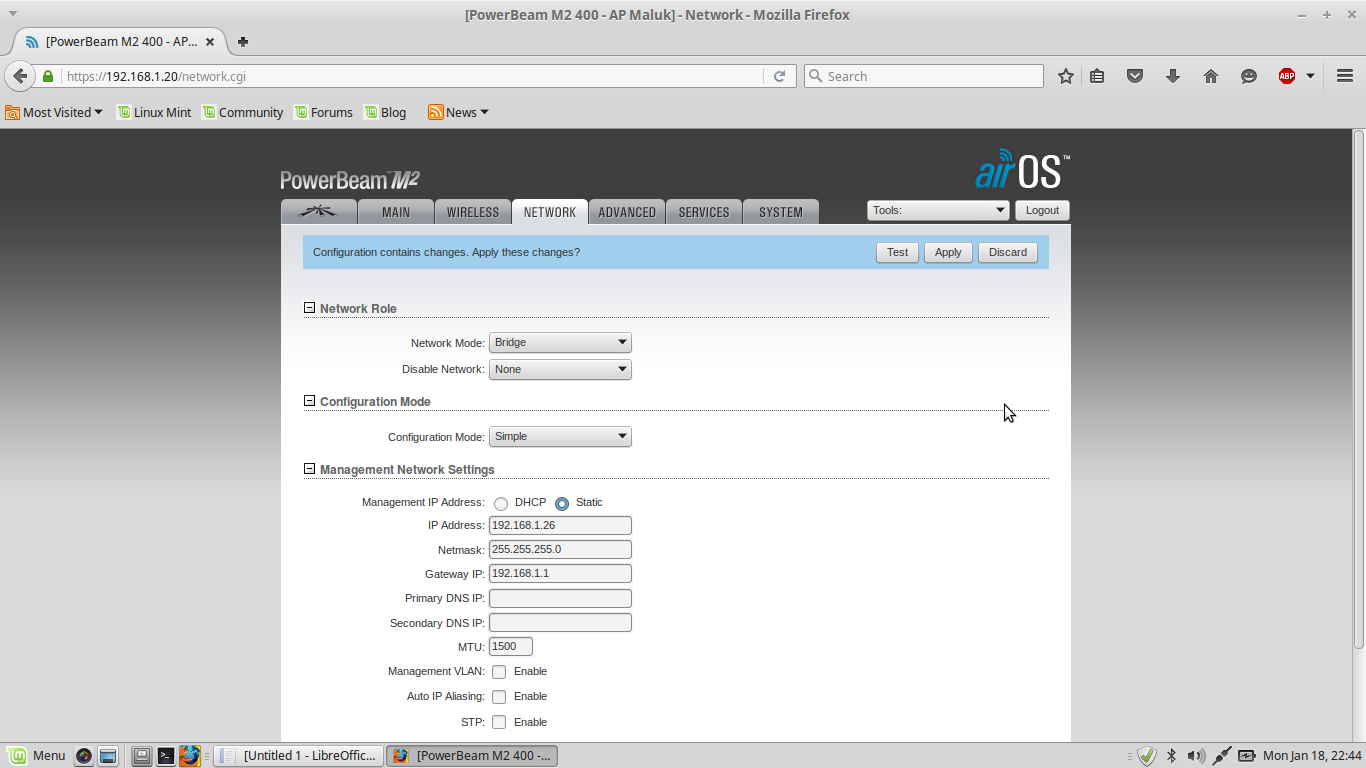The image size is (1366, 768).
Task: Open the Linux Mint Menu button
Action: point(36,755)
